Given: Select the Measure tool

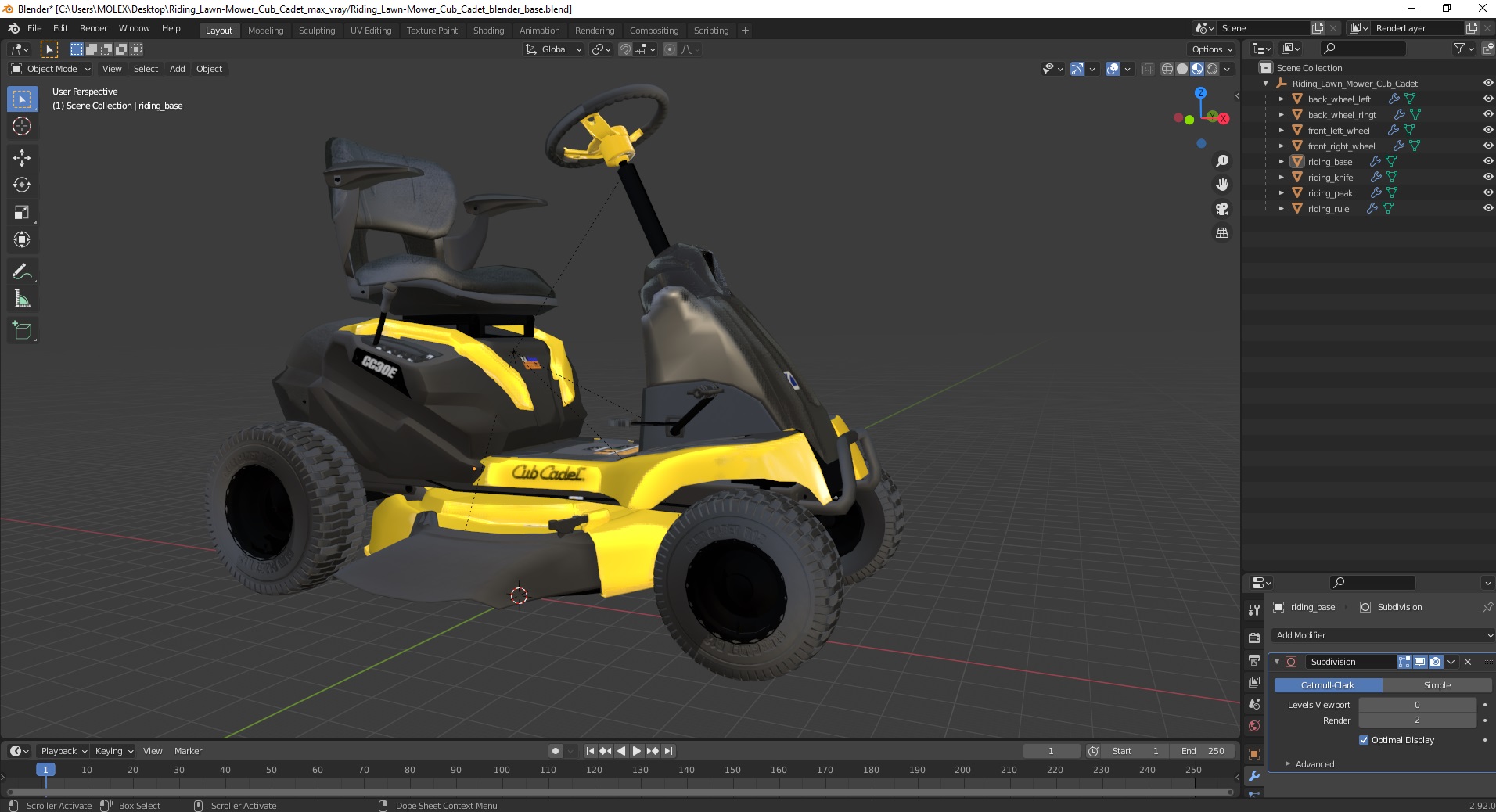Looking at the screenshot, I should (22, 300).
